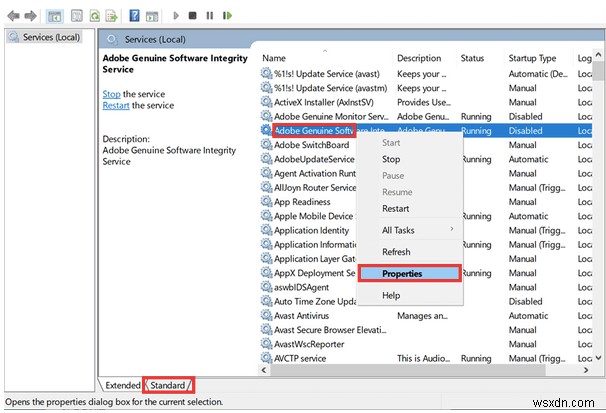The image size is (606, 413).
Task: Click 'This is Audio...' description cell
Action: tap(424, 358)
